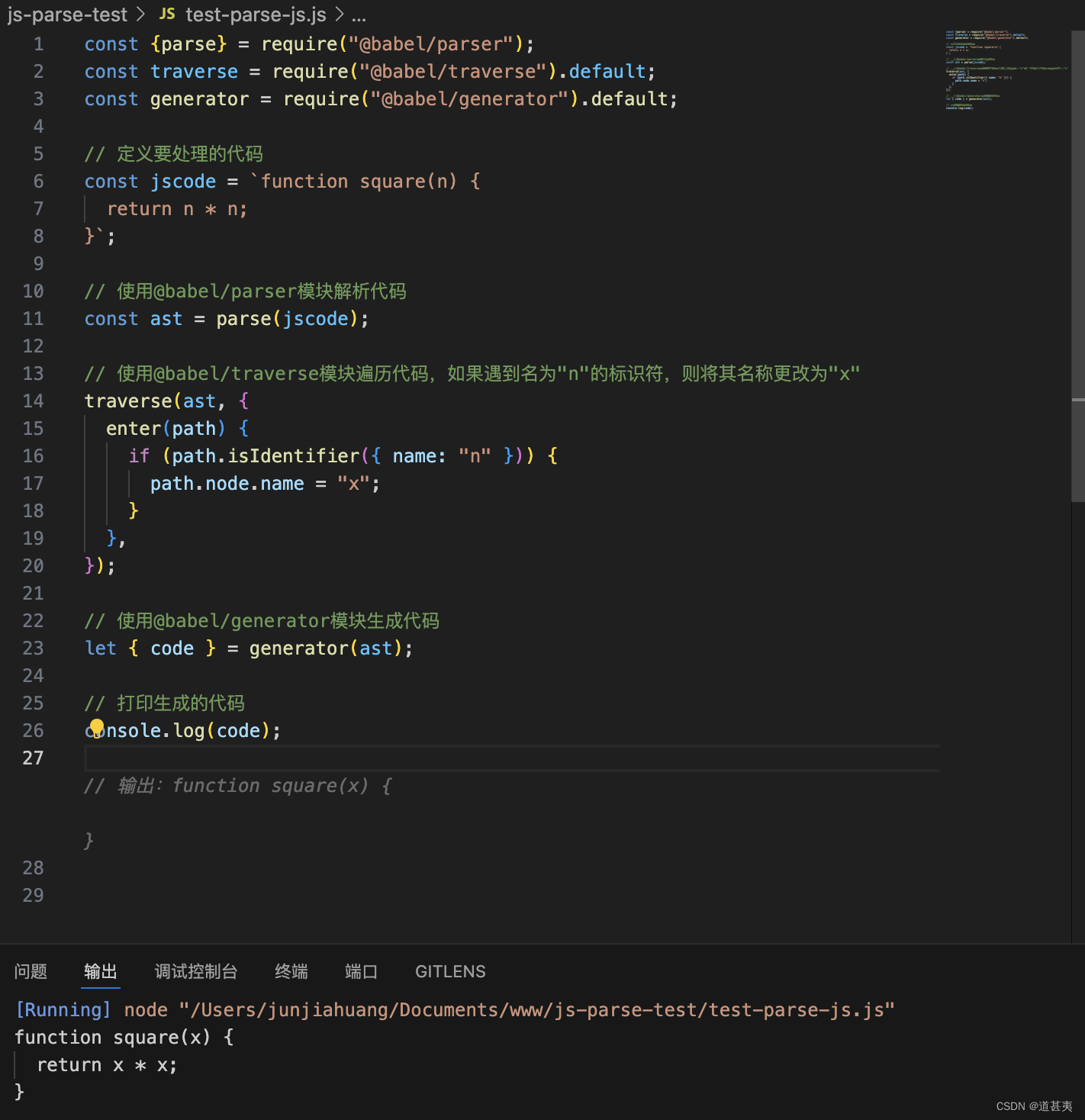Click 'path.node.name' on line 17
This screenshot has width=1085, height=1120.
(227, 483)
